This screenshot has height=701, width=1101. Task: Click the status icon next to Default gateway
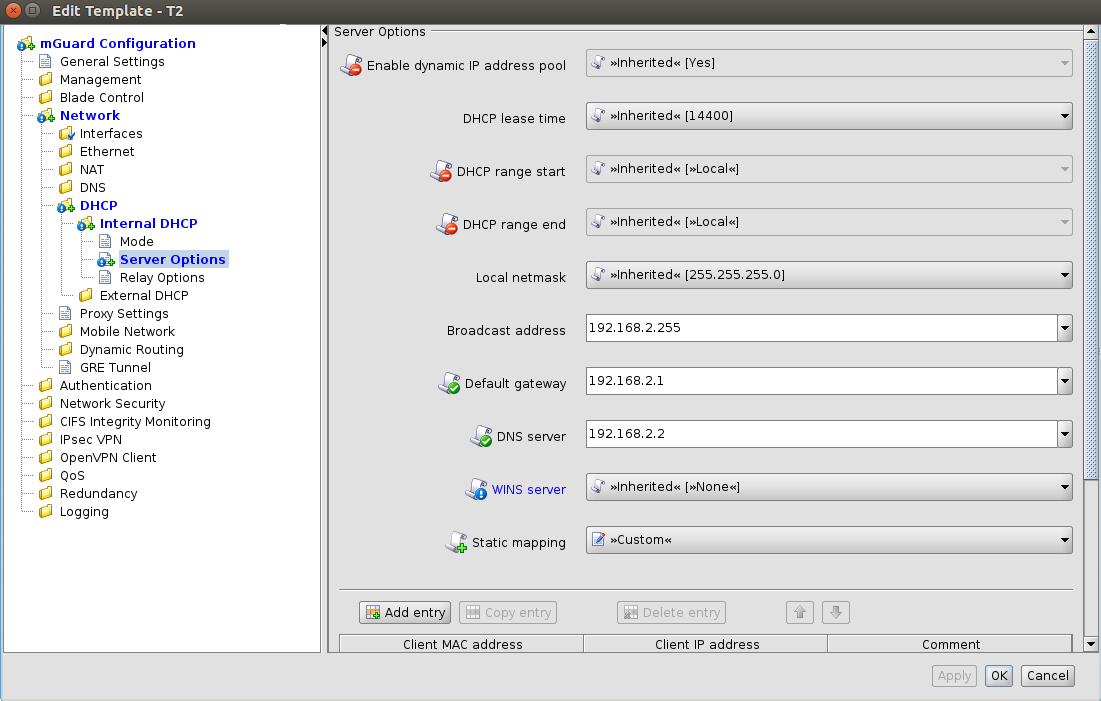coord(449,383)
